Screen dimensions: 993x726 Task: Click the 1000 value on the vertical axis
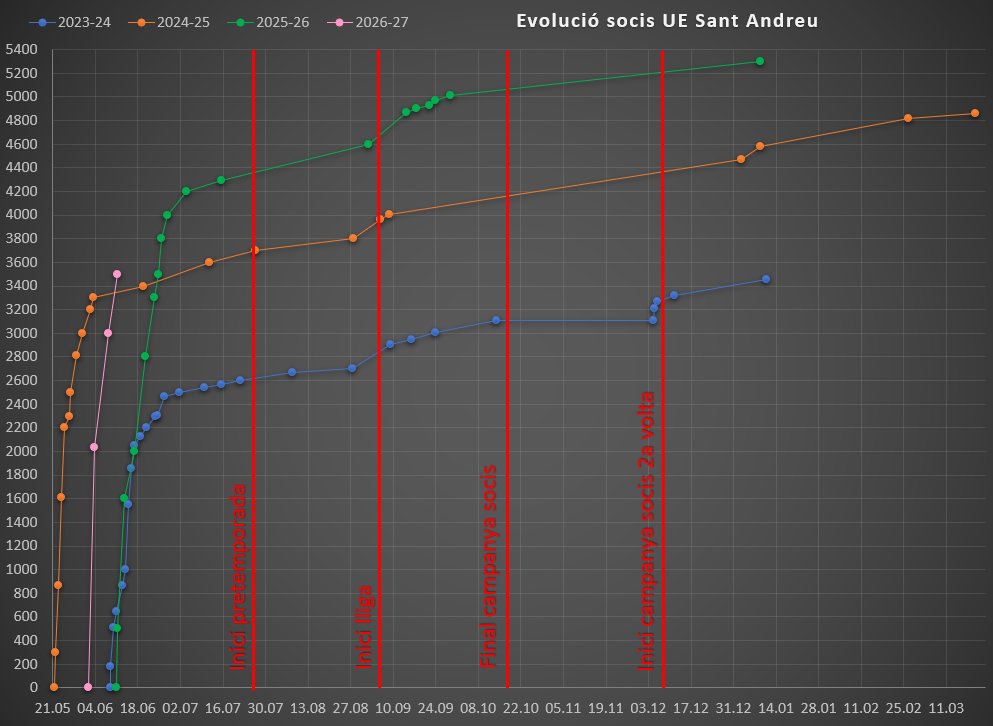click(22, 570)
